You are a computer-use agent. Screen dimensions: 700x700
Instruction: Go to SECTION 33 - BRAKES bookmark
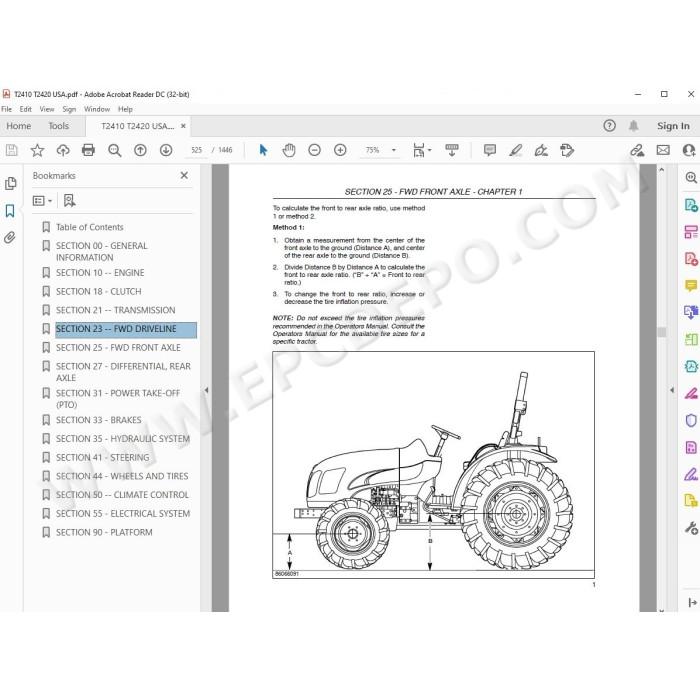tap(99, 420)
